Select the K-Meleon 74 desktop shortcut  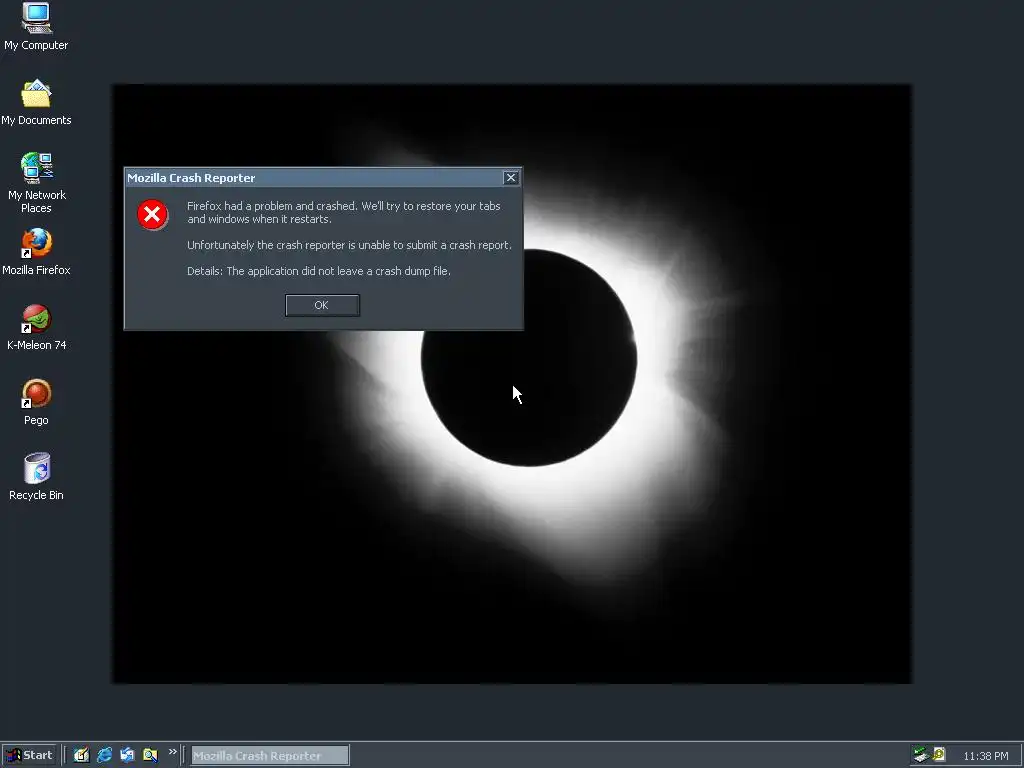[x=36, y=327]
